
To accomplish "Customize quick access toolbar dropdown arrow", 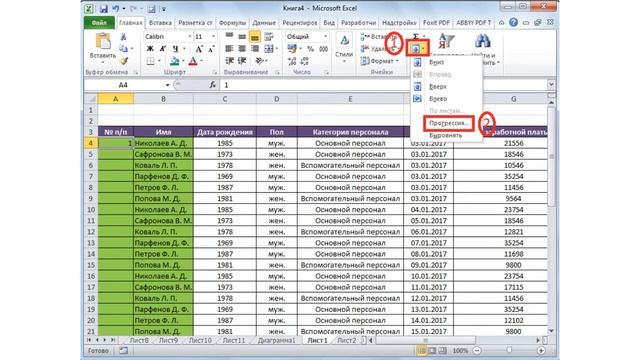I will [x=164, y=9].
